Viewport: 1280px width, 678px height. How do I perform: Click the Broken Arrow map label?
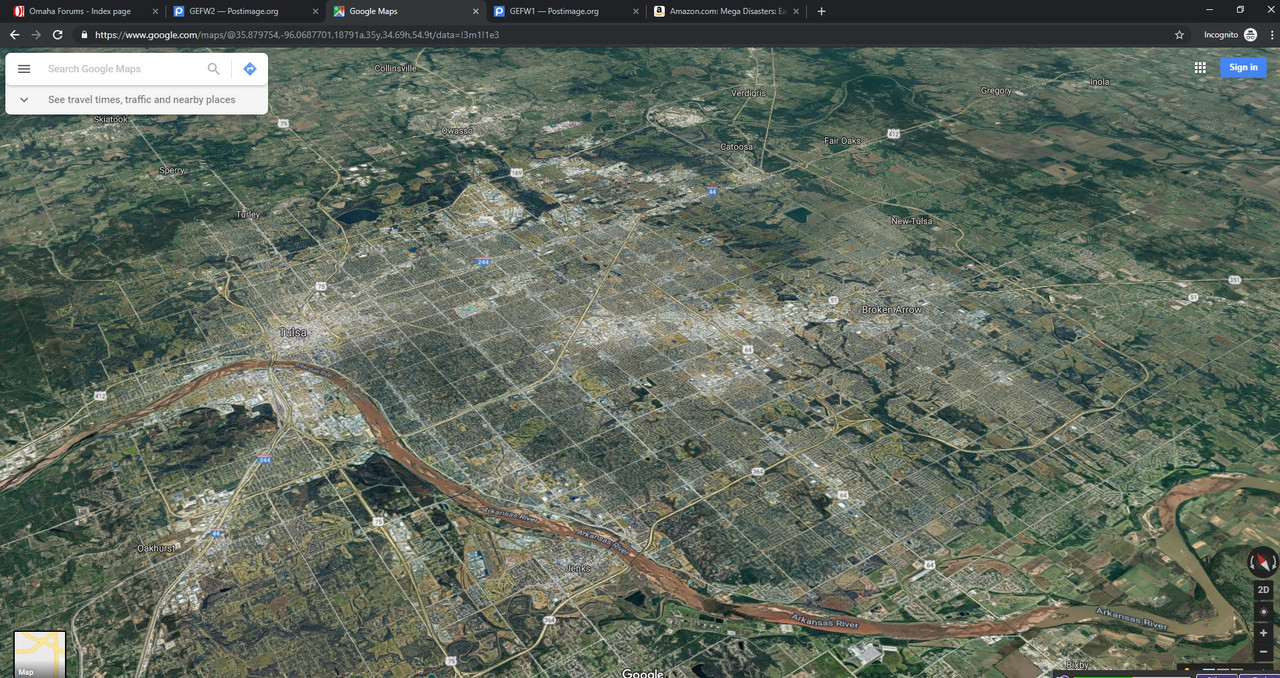(x=892, y=310)
